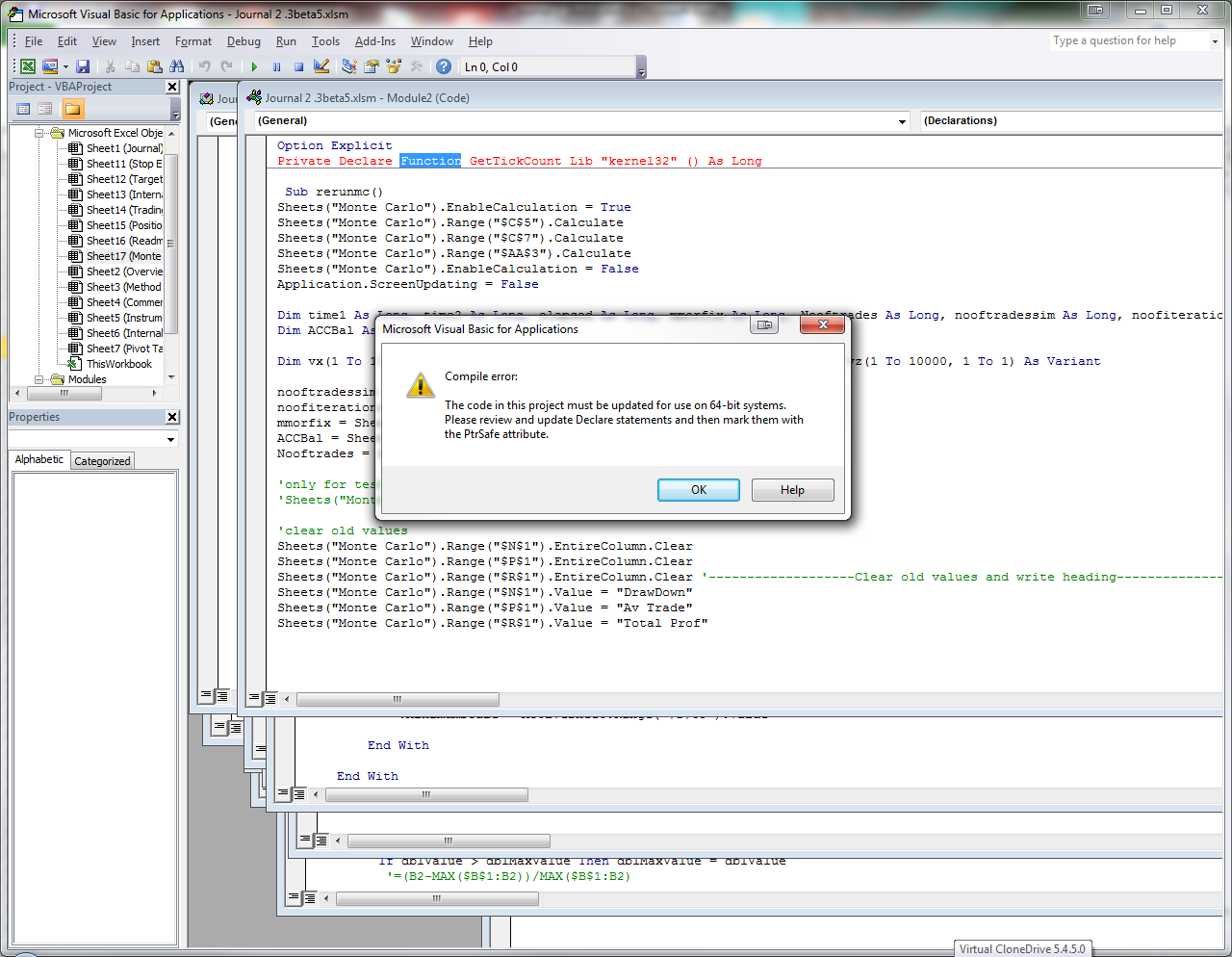Image resolution: width=1232 pixels, height=957 pixels.
Task: Open the Edit menu
Action: click(x=67, y=41)
